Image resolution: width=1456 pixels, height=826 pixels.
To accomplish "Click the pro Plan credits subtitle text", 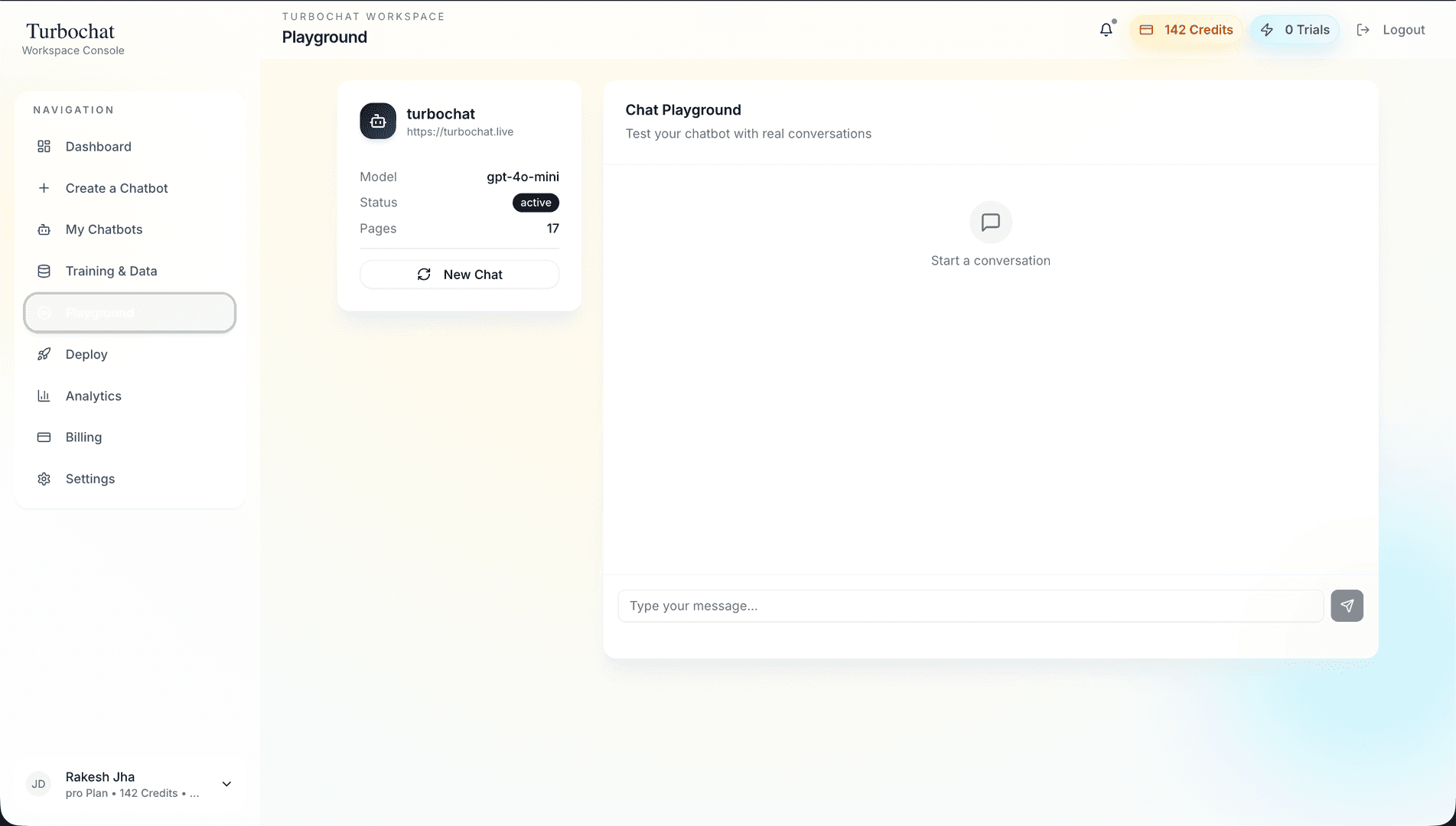I will click(132, 793).
